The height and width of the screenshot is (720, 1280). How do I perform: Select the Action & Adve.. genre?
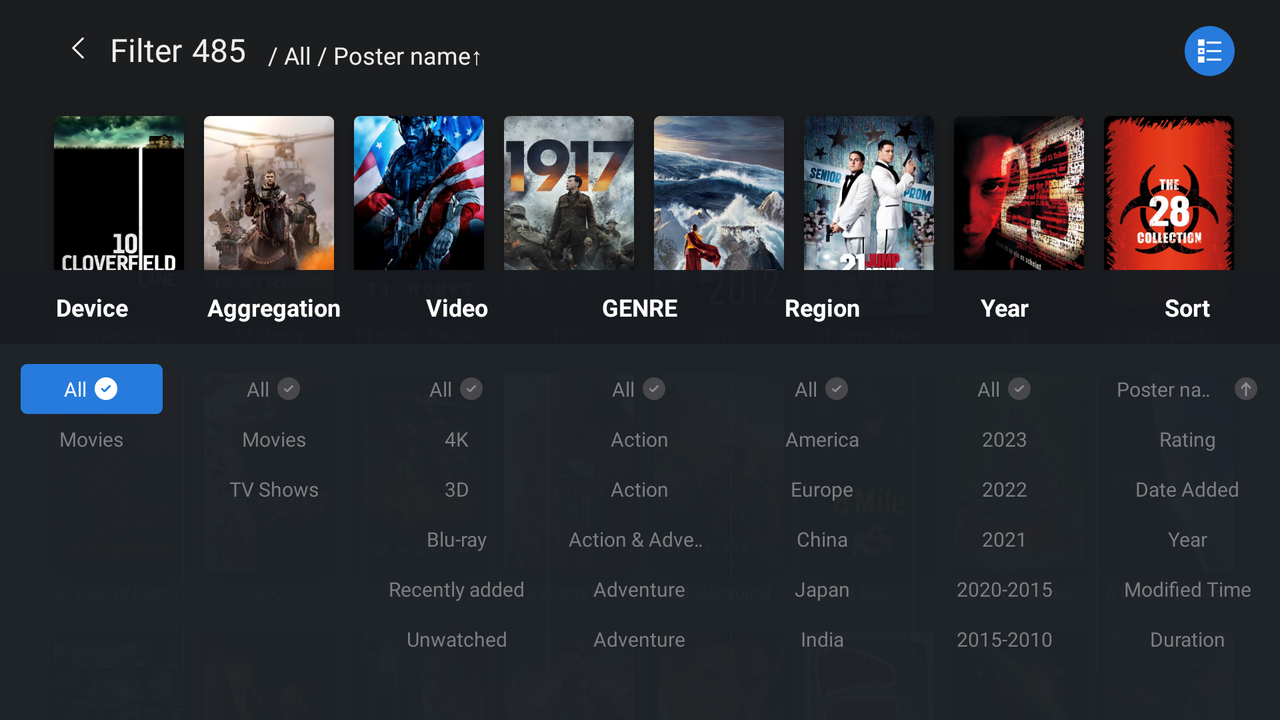(636, 539)
